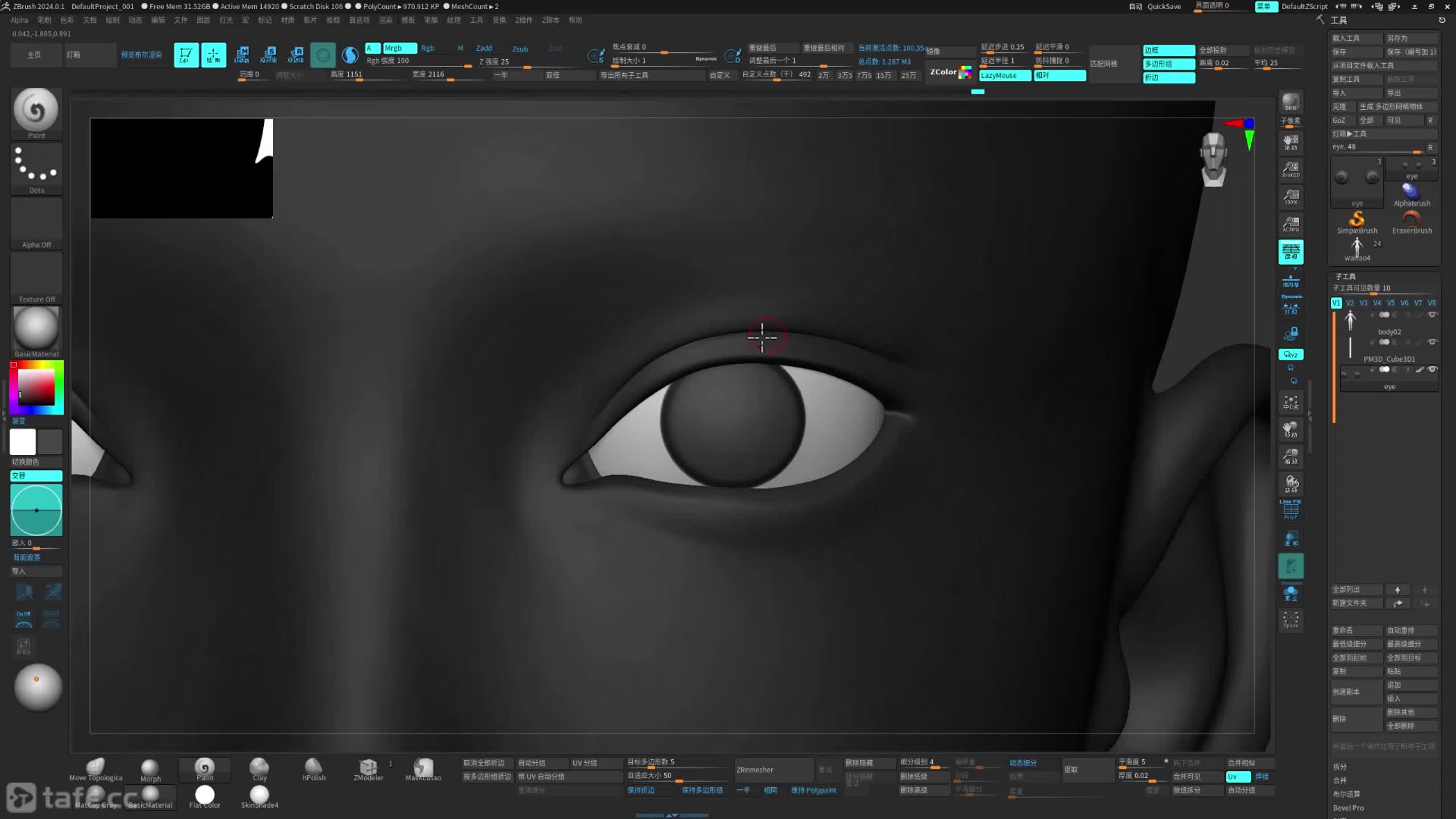Click the QuickSave button
The height and width of the screenshot is (819, 1456).
pos(1164,6)
